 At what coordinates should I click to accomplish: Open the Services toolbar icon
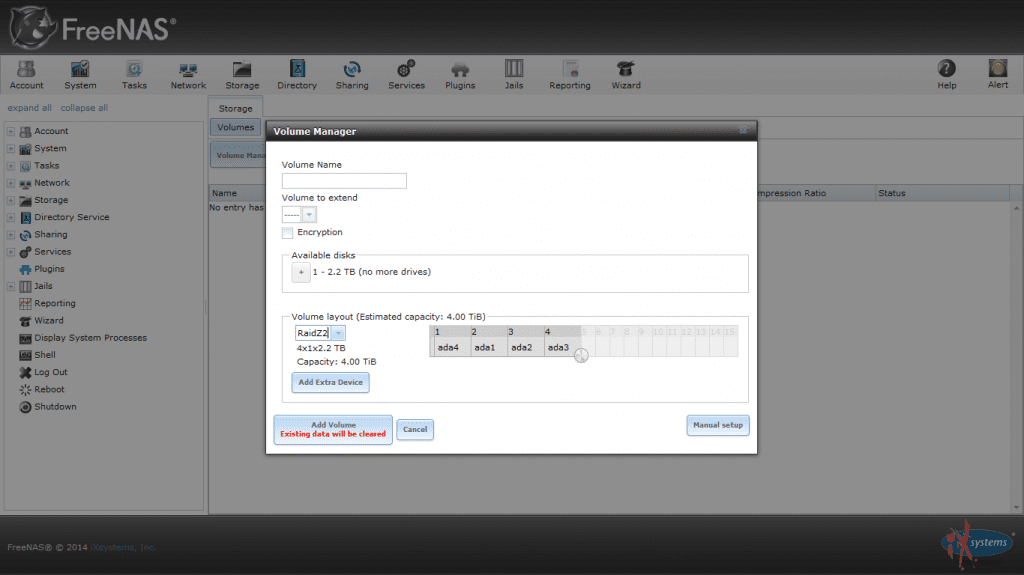tap(406, 74)
